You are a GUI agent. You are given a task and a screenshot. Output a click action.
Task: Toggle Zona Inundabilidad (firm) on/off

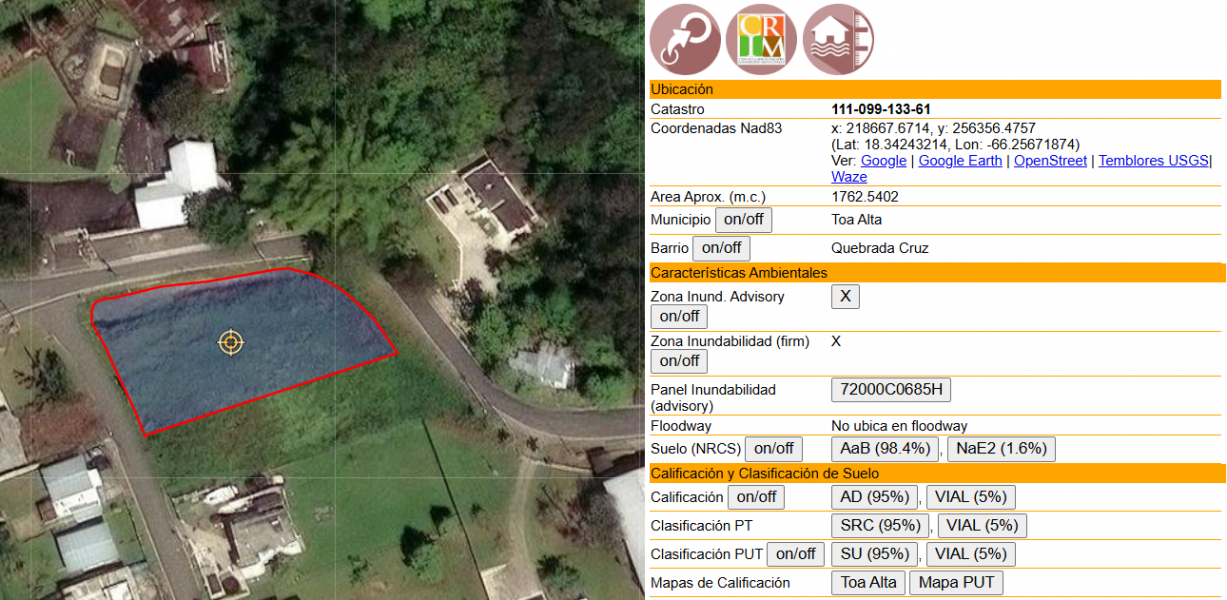click(x=679, y=361)
